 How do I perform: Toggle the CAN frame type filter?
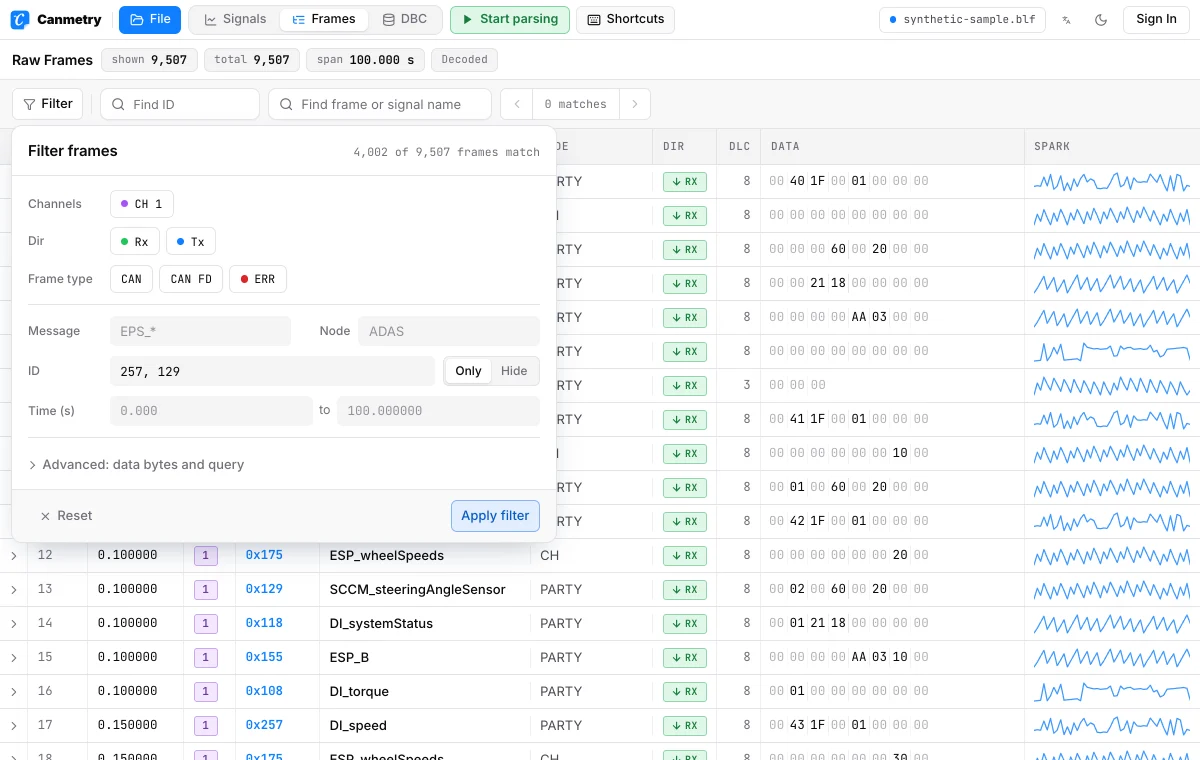[x=131, y=279]
